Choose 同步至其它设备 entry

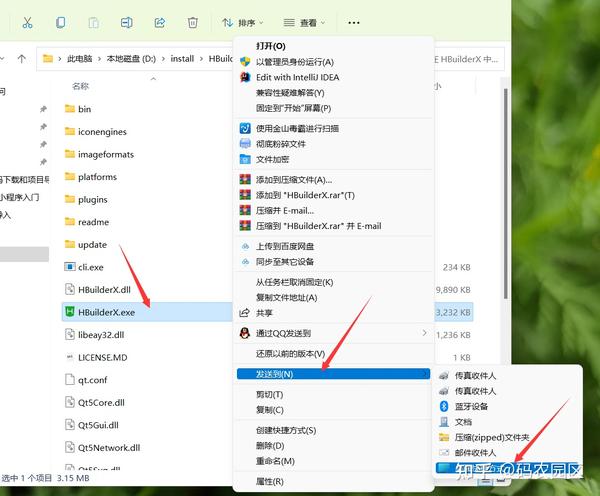pyautogui.click(x=334, y=262)
